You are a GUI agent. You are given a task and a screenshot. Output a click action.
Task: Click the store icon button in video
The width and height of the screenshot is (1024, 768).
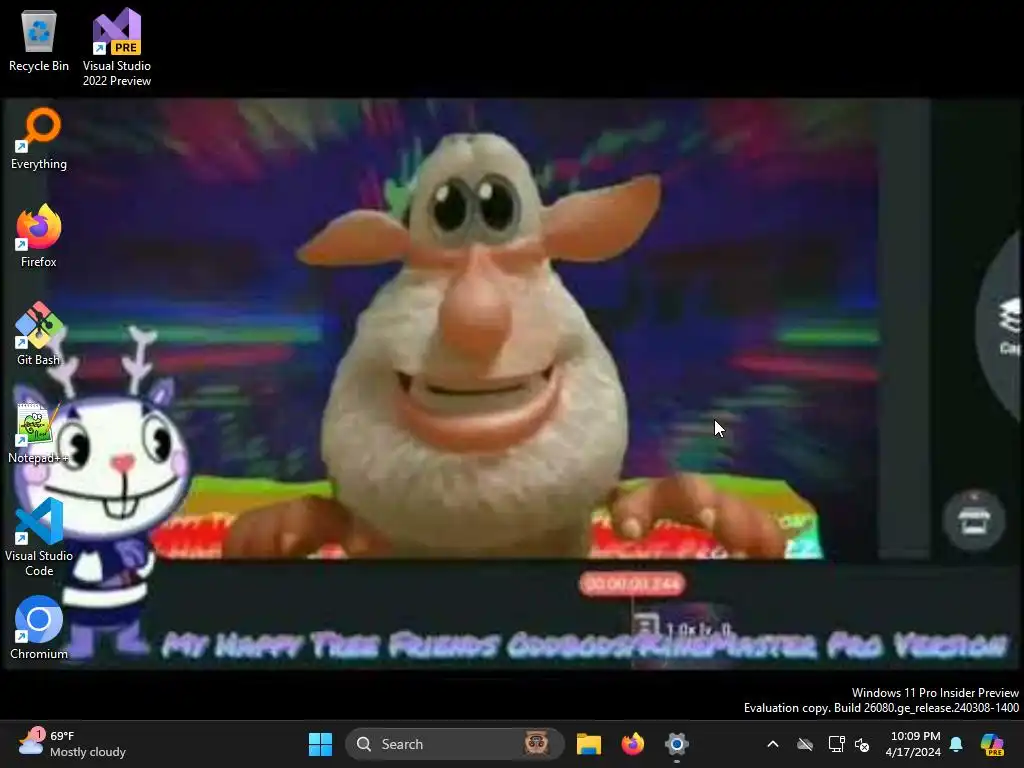(x=974, y=520)
